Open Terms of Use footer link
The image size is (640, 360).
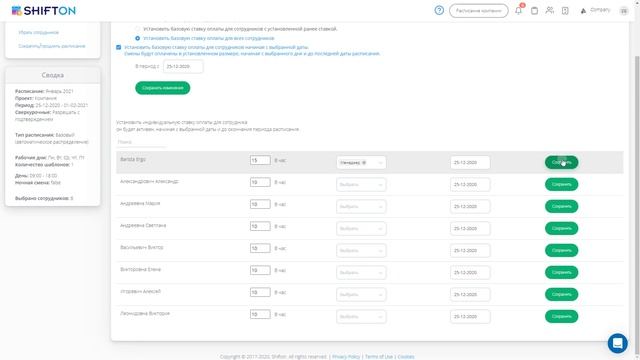tap(378, 357)
